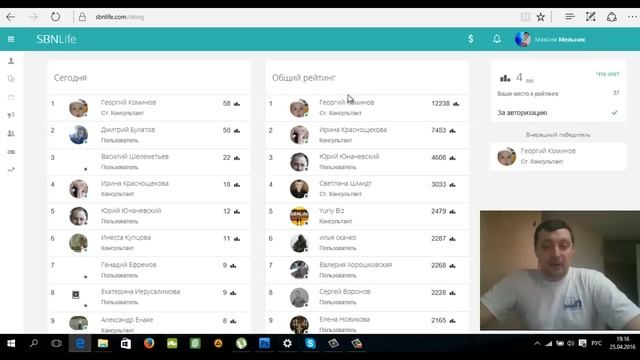
Task: Open the browser Hub lines icon
Action: tap(570, 17)
